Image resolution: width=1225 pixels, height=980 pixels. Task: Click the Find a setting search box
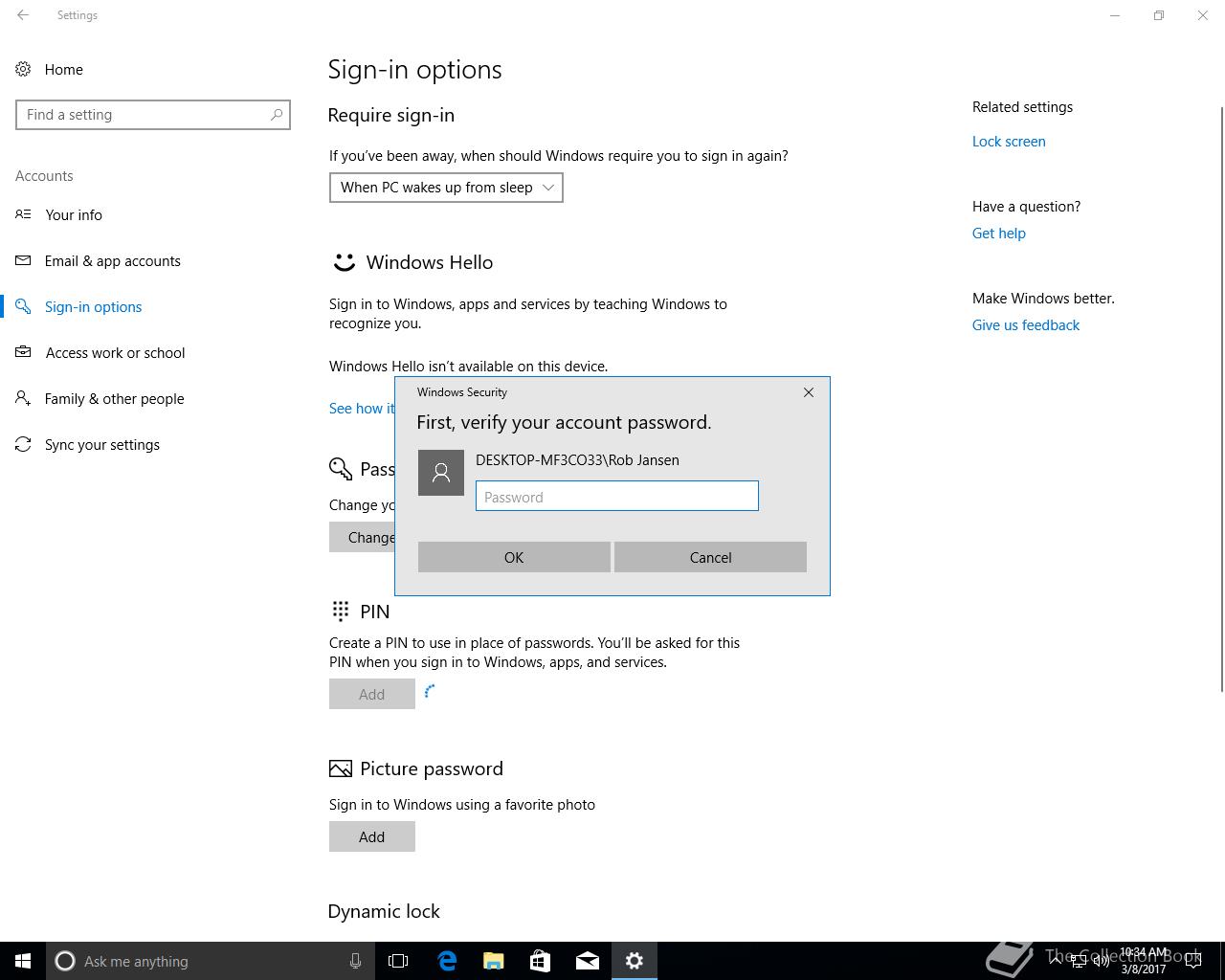tap(153, 115)
